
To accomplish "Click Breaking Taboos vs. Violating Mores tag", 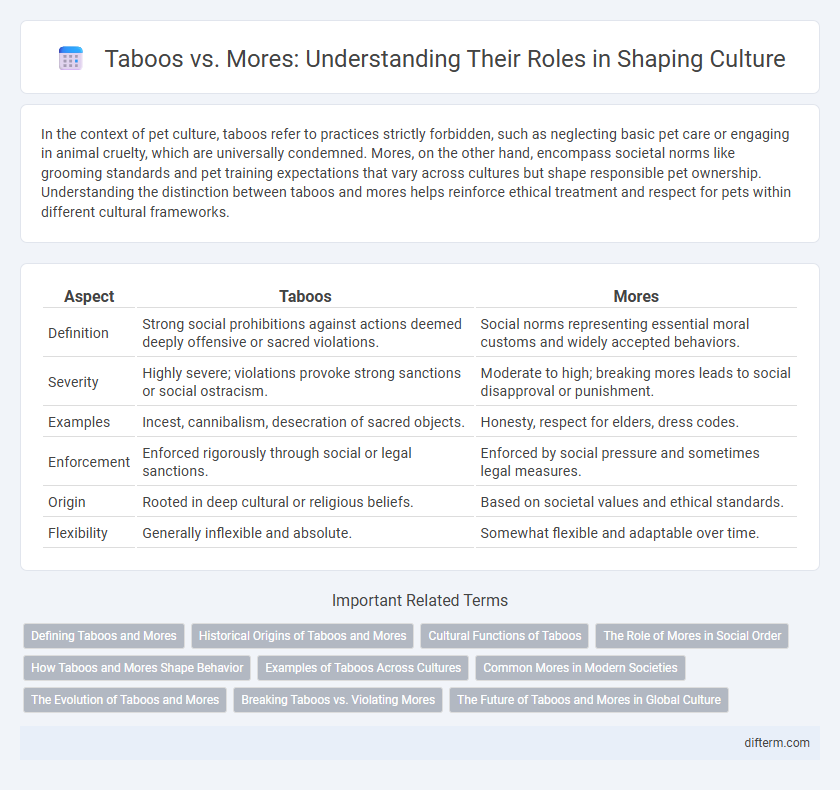I will pyautogui.click(x=338, y=700).
